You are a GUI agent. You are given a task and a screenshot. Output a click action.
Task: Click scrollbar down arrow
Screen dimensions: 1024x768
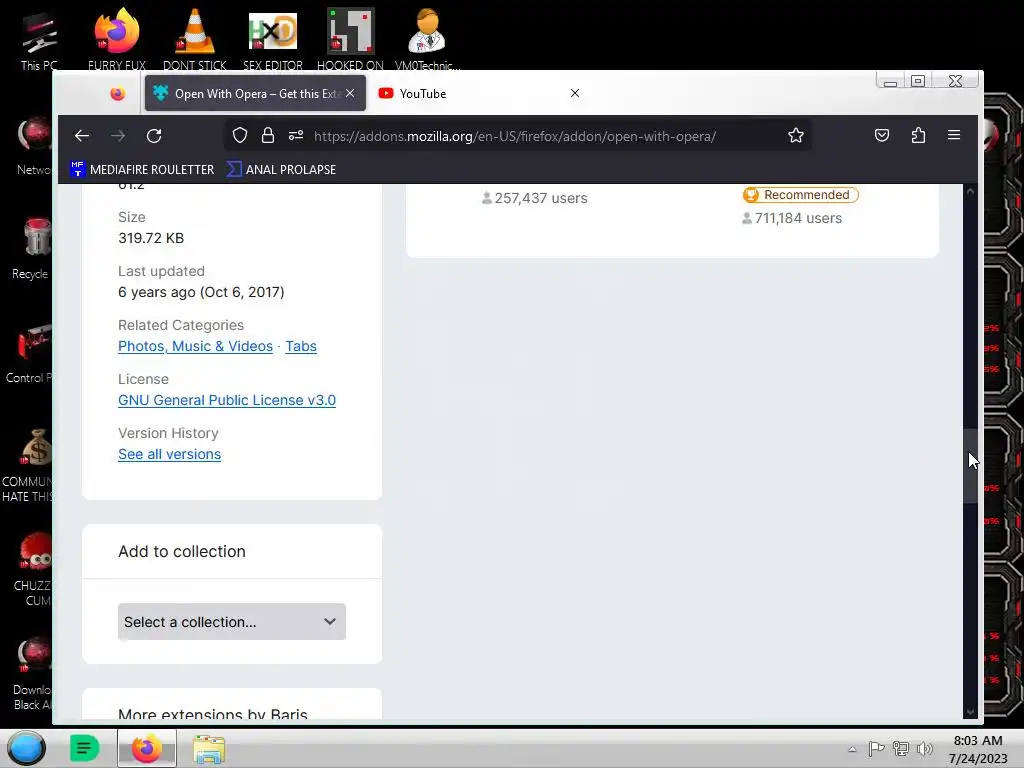pyautogui.click(x=970, y=711)
